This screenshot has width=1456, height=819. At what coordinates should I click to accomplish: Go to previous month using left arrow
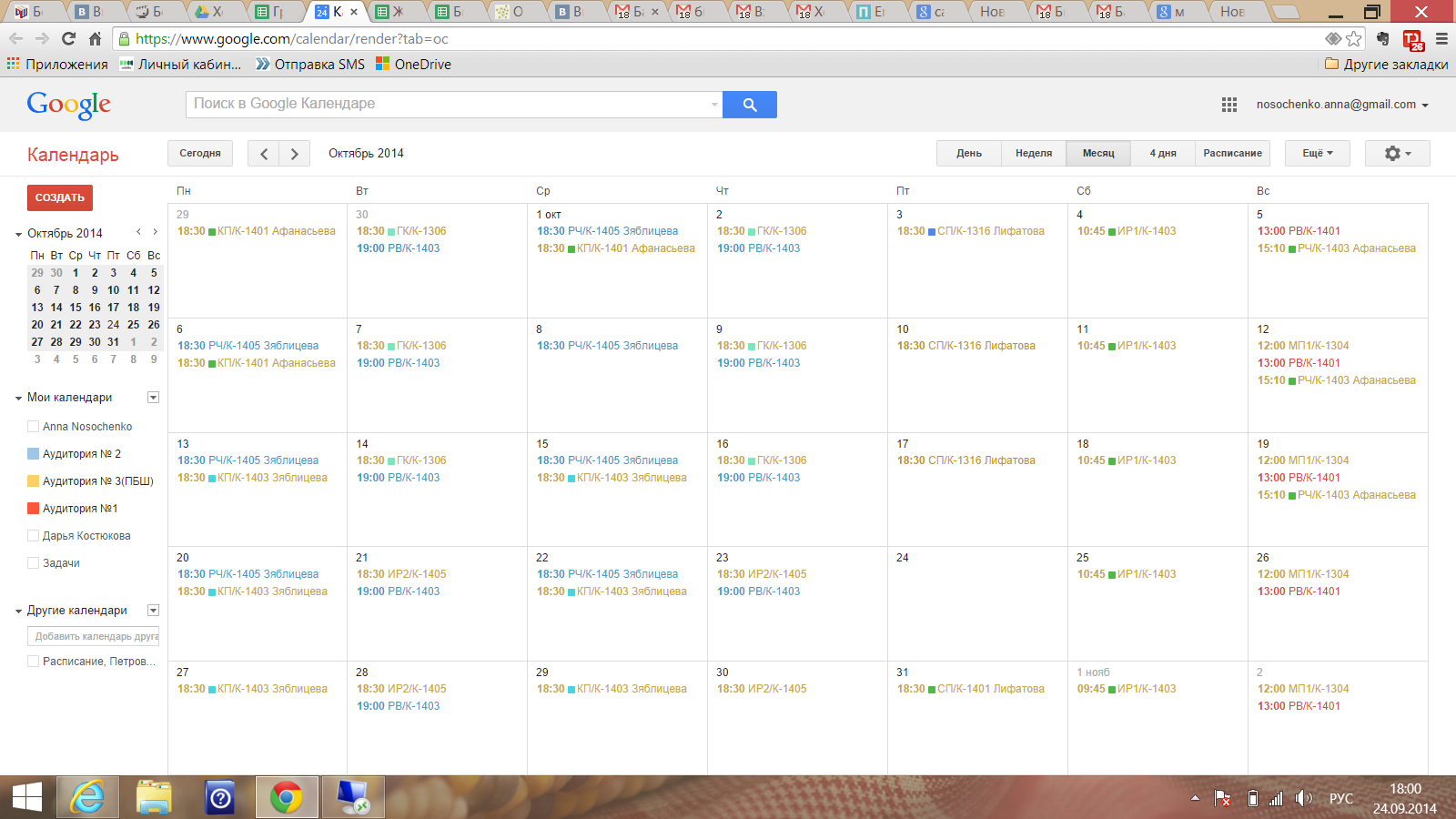coord(264,154)
